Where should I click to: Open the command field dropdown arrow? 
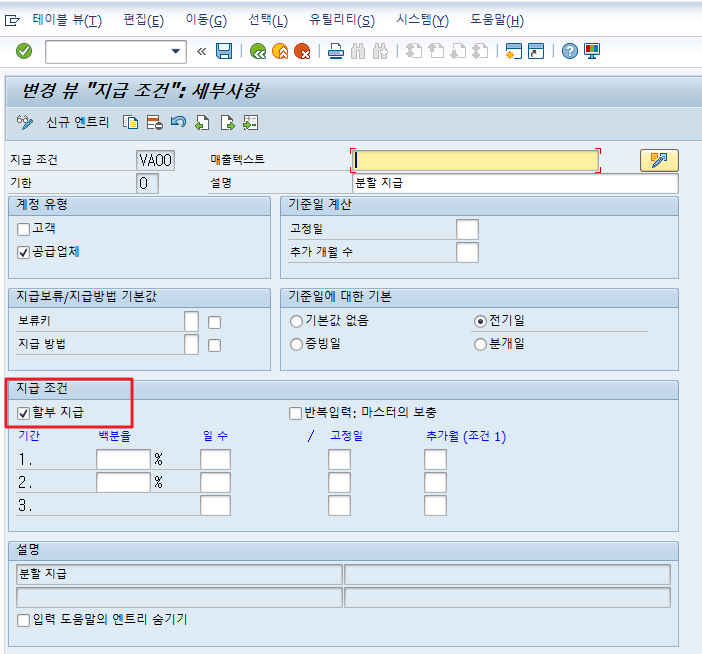point(176,51)
